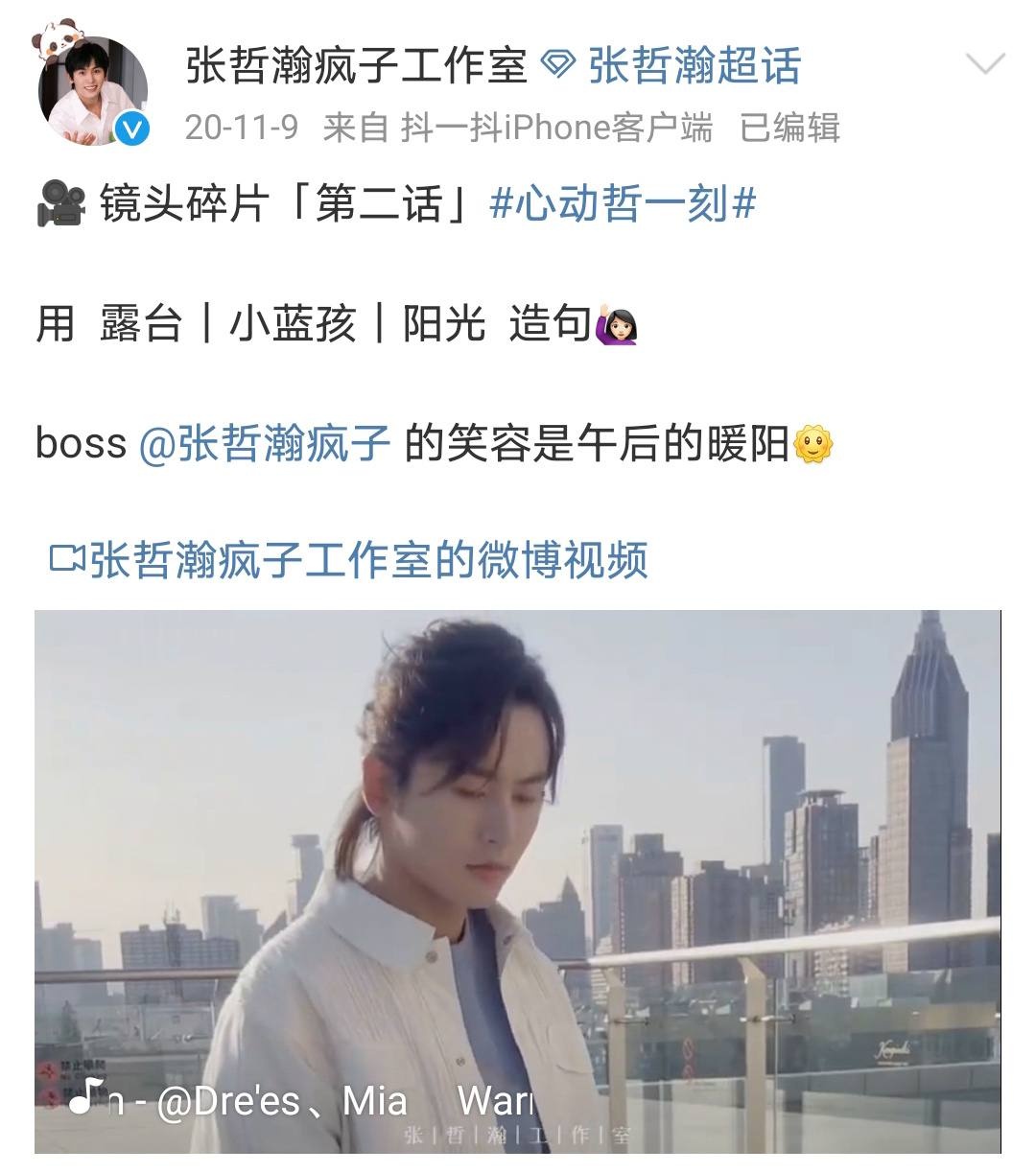Viewport: 1036px width, 1173px height.
Task: Tap the movie camera emoji
Action: pos(59,204)
